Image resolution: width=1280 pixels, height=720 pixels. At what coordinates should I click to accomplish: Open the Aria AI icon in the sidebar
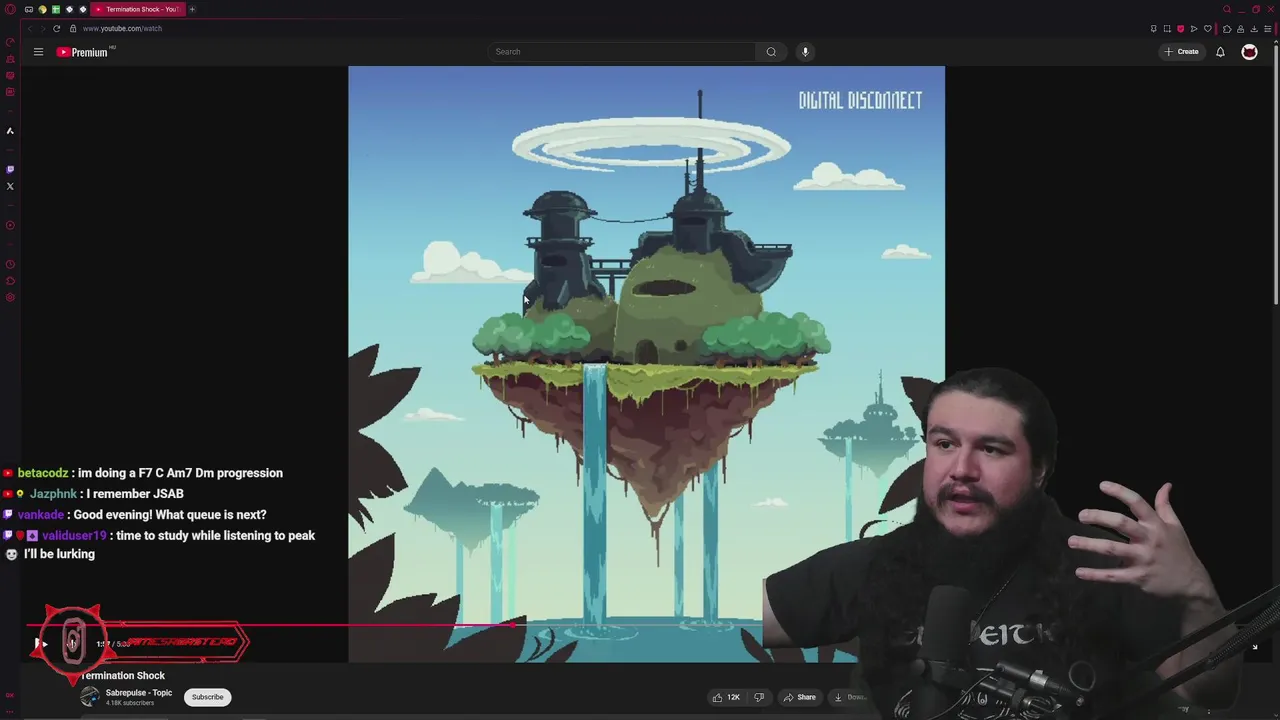click(x=10, y=131)
